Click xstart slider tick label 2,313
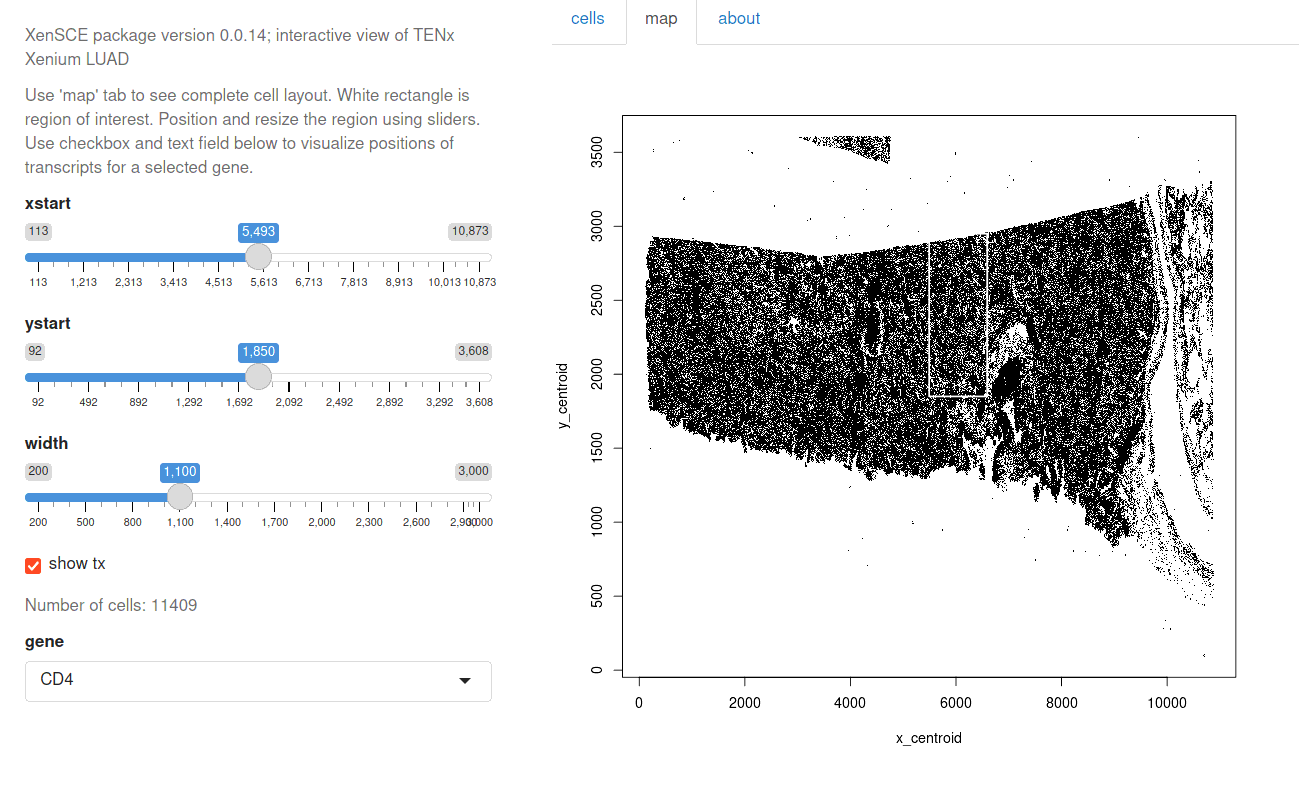 click(128, 282)
